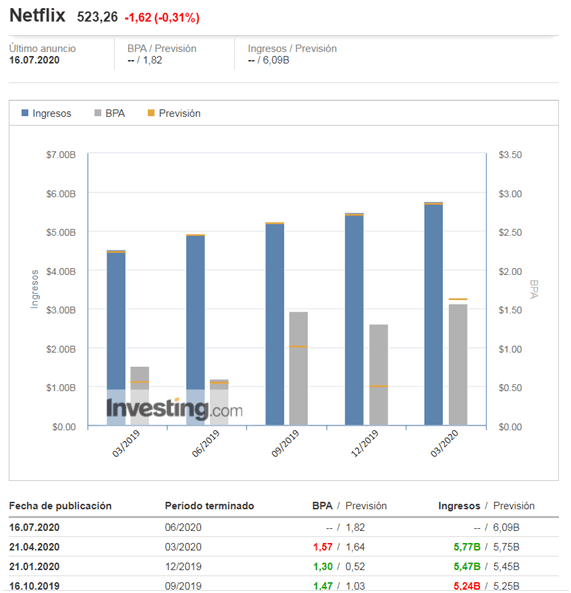Click the 06/2020 period cell
This screenshot has height=593, width=571.
(183, 527)
